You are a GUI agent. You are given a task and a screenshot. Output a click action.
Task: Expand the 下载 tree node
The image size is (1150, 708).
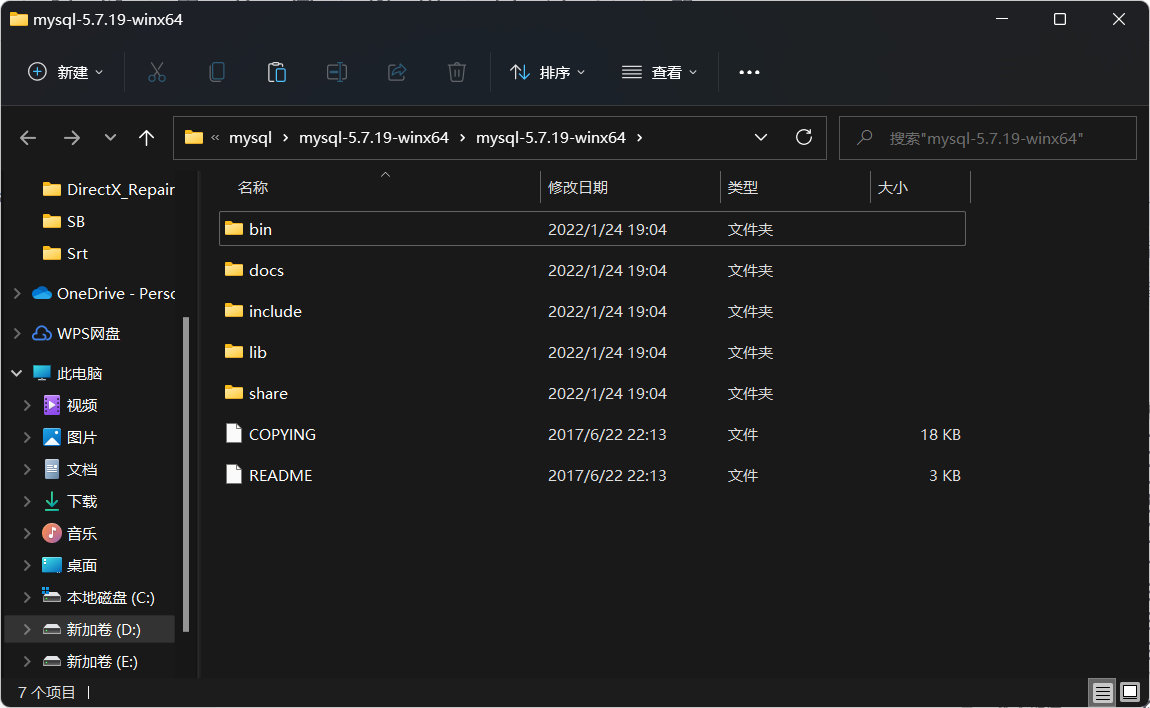tap(27, 501)
